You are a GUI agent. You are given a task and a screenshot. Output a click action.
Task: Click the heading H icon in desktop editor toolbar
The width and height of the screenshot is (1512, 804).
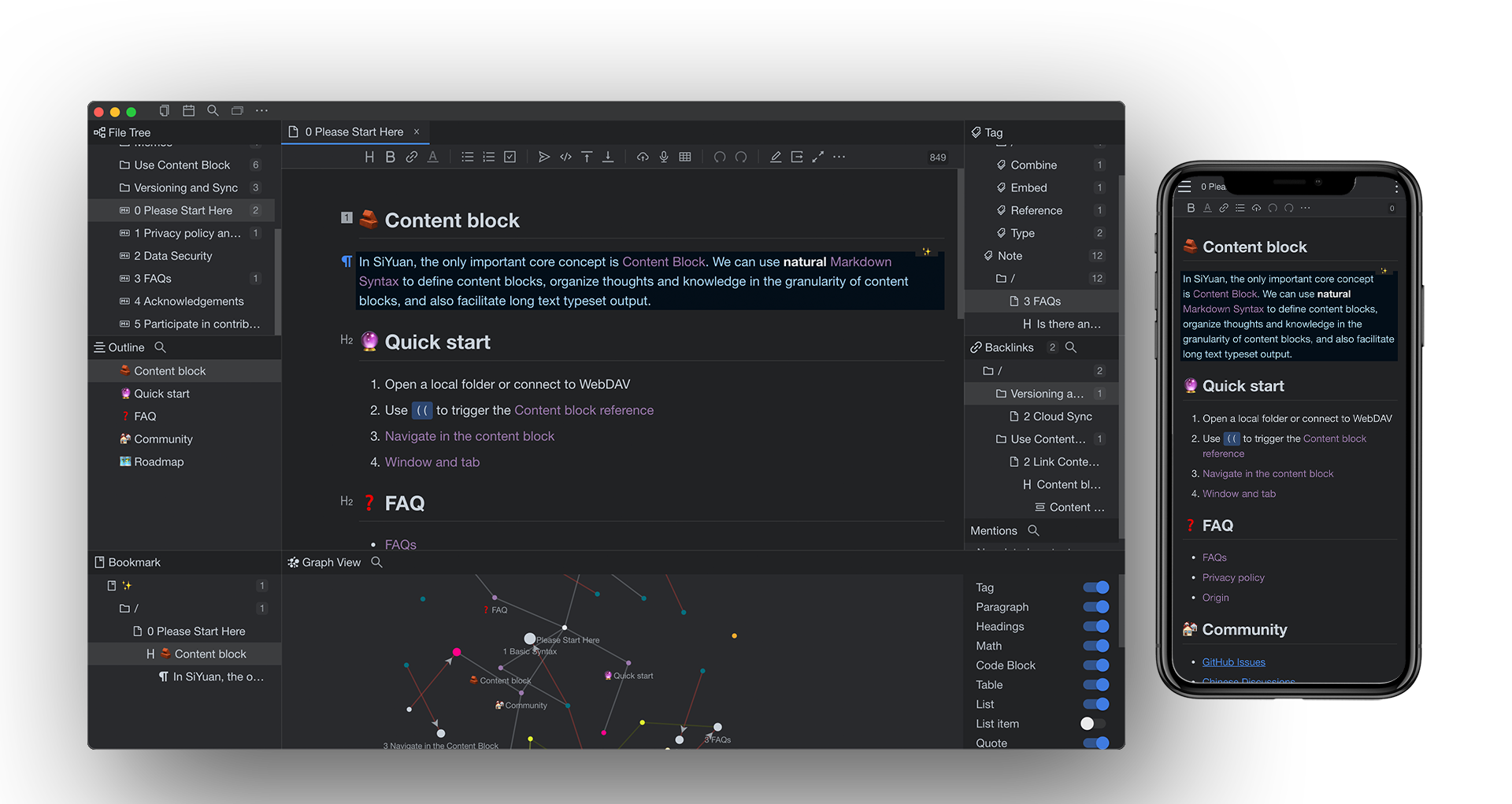click(x=369, y=157)
